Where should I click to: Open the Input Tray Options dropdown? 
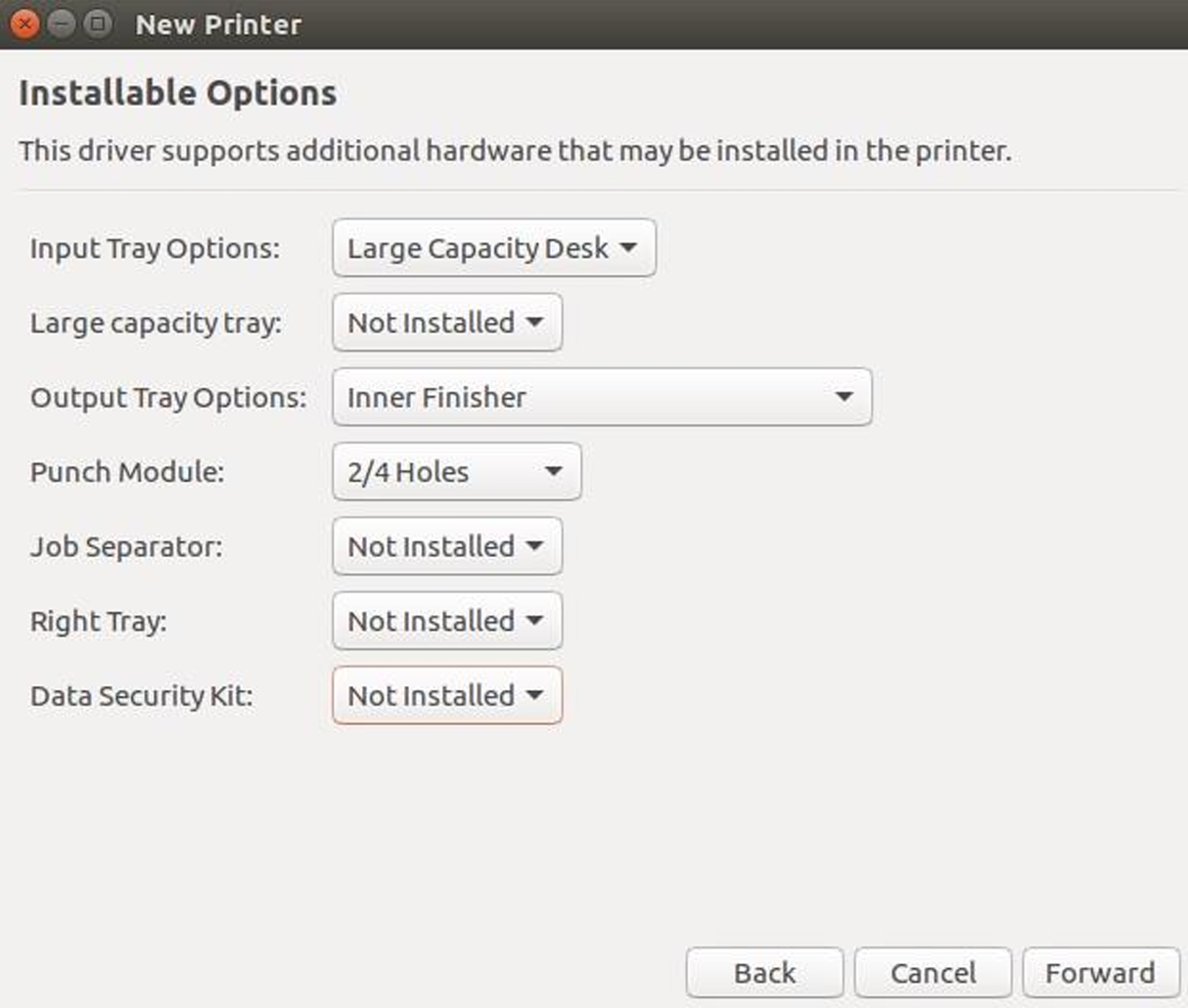494,248
